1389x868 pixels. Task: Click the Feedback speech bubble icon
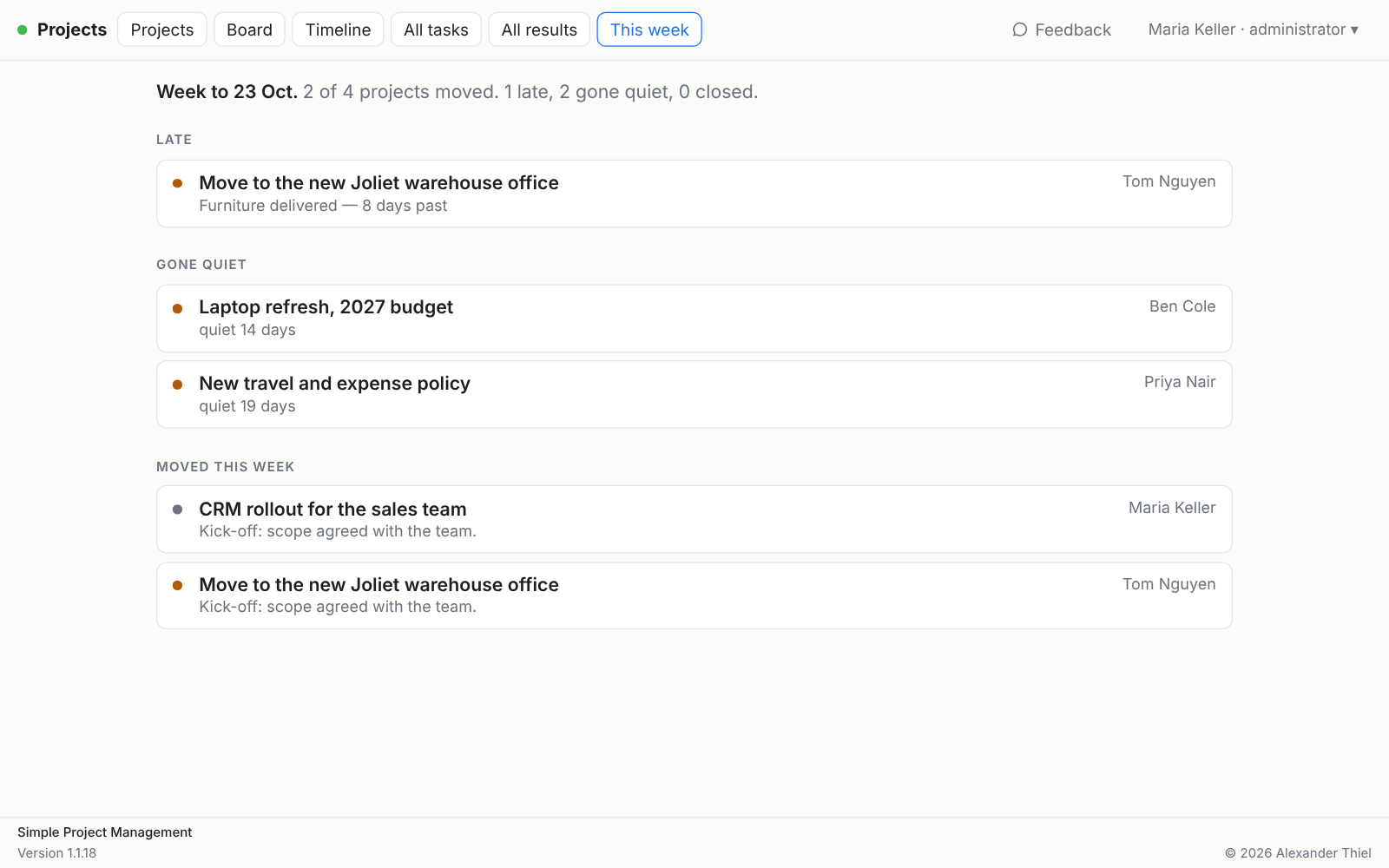click(x=1020, y=30)
